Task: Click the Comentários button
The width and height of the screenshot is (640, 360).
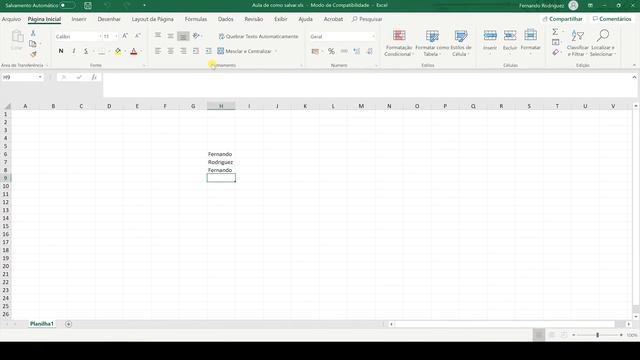Action: [x=612, y=19]
